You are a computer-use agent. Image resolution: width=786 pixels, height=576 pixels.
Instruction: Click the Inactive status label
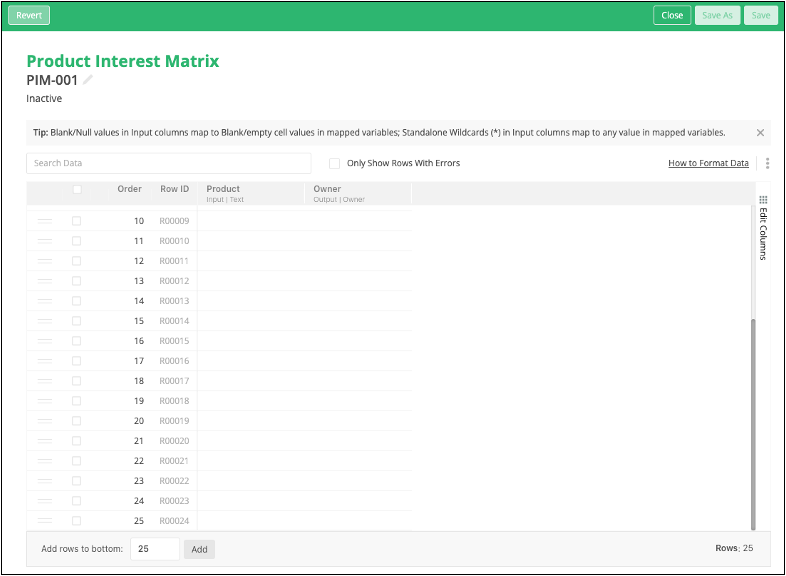[x=44, y=99]
